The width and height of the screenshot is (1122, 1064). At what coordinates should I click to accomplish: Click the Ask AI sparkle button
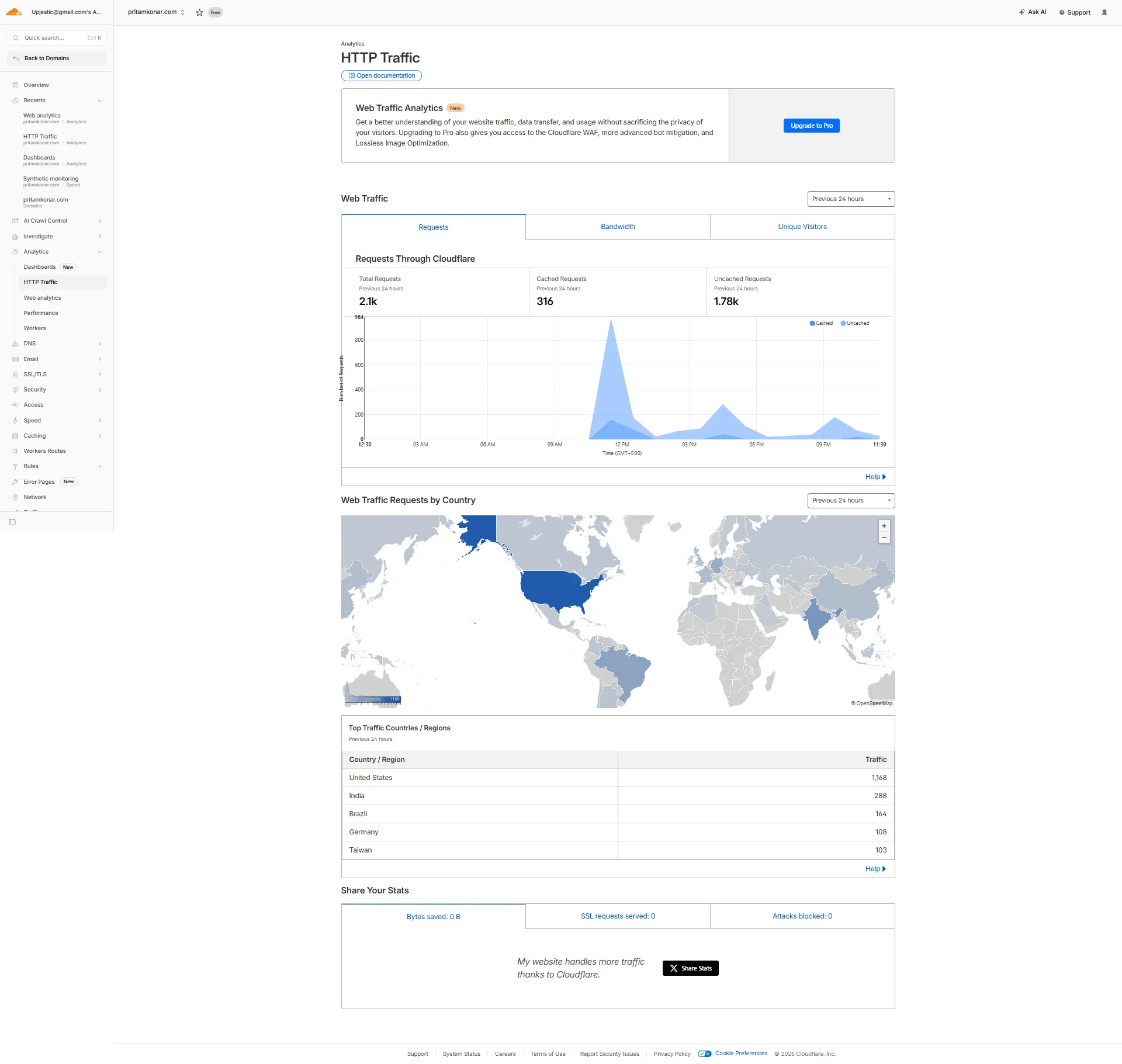pos(1033,12)
